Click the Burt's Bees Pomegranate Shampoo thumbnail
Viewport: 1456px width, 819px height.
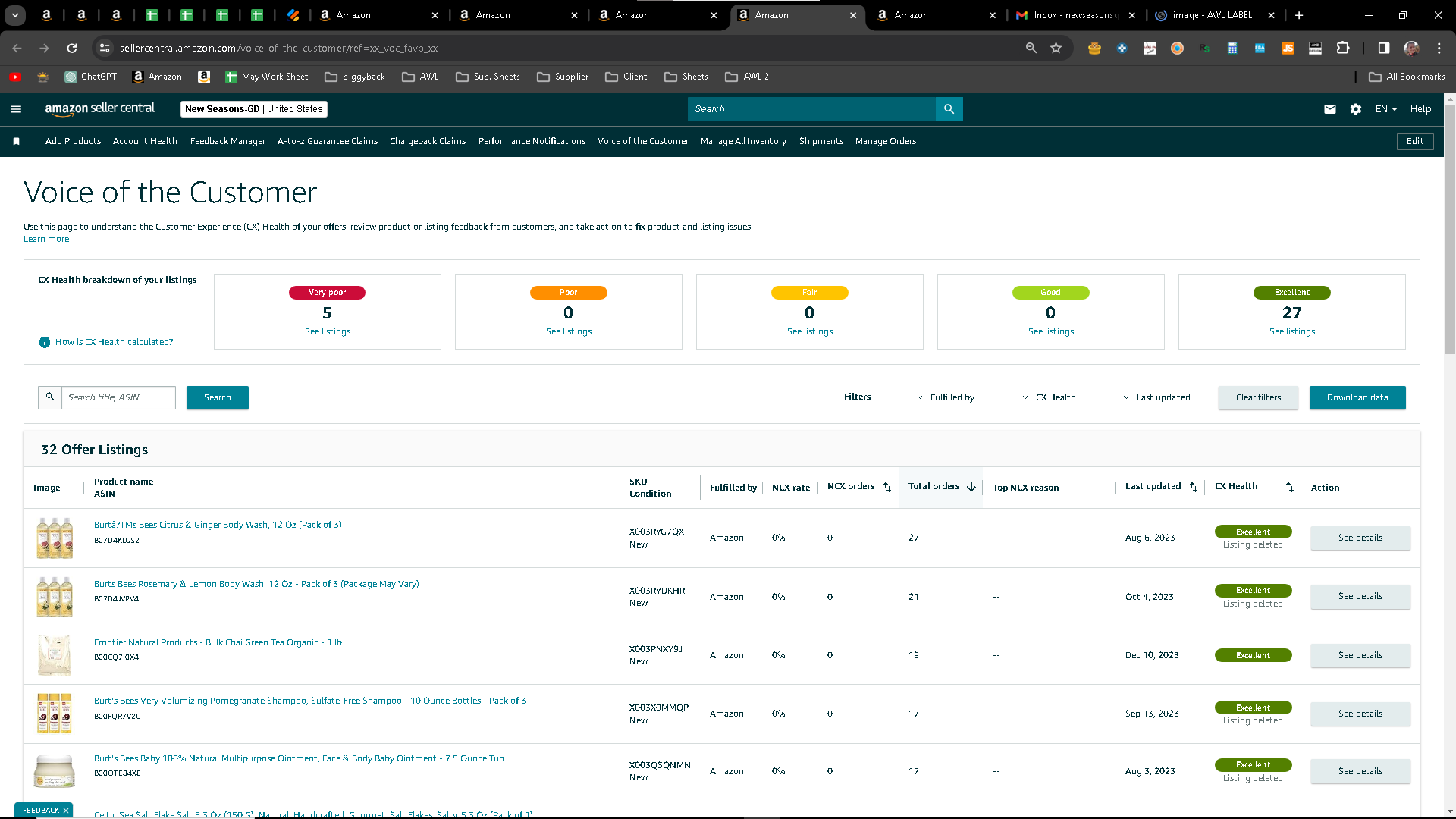pos(55,714)
